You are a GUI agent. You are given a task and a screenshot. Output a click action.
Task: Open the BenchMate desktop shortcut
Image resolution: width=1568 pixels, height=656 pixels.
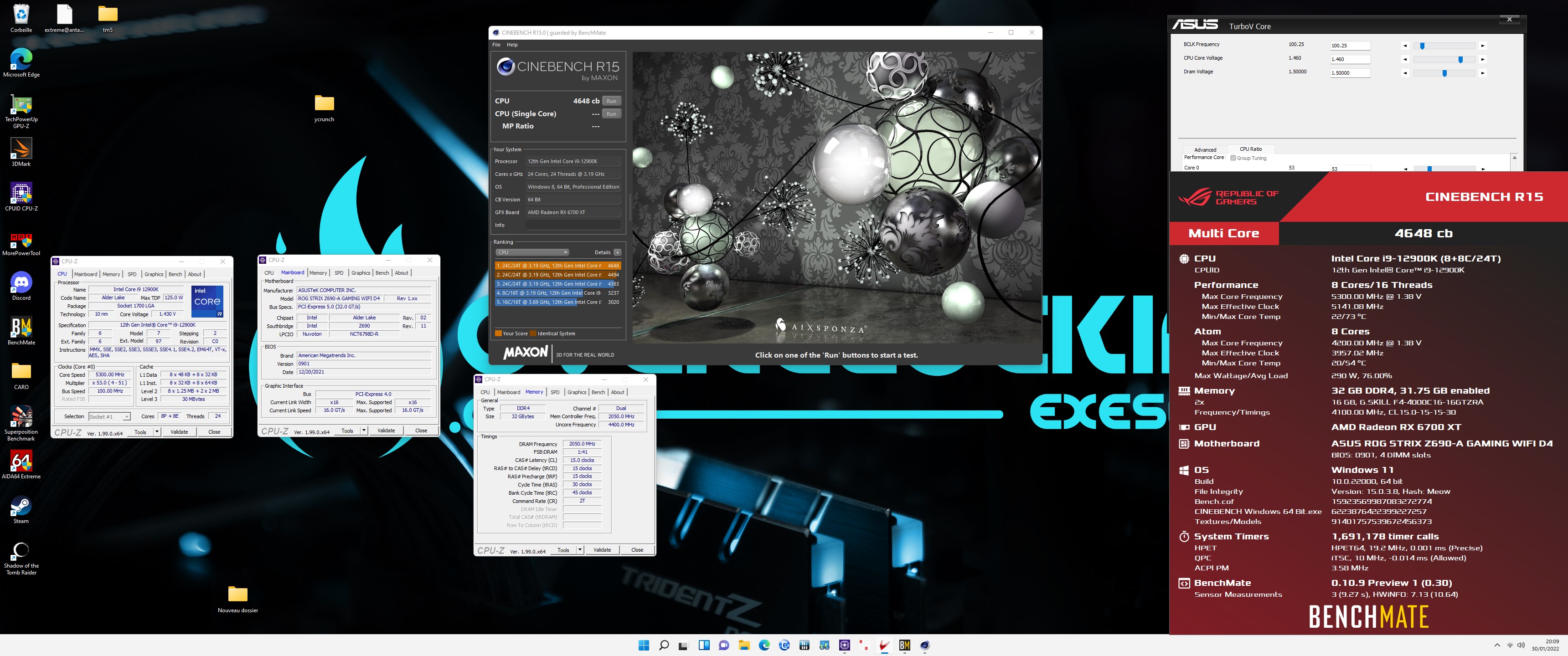point(21,330)
